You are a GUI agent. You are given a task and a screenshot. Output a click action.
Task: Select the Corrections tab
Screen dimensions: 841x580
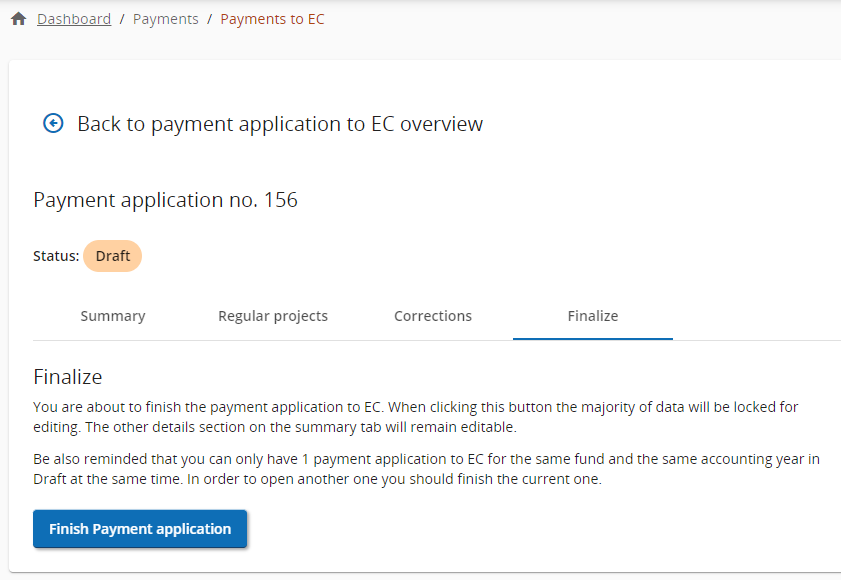pyautogui.click(x=433, y=316)
